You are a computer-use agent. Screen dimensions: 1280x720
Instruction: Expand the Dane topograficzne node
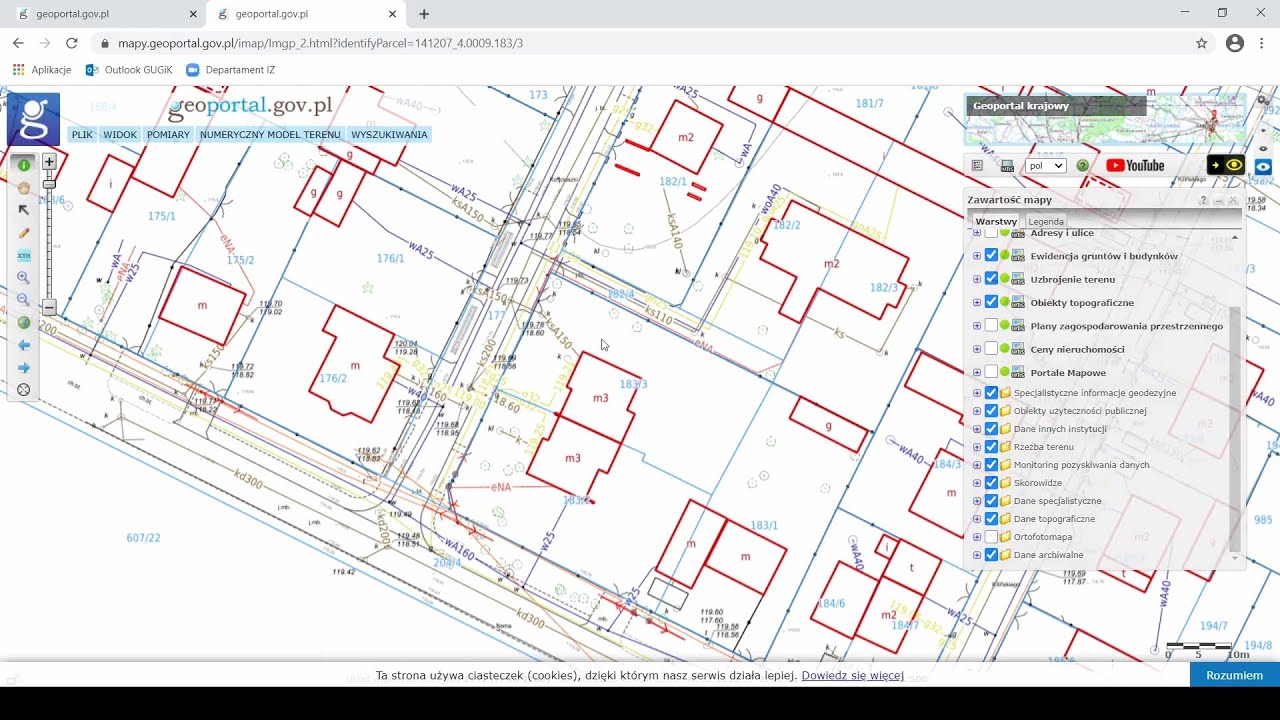click(x=977, y=519)
